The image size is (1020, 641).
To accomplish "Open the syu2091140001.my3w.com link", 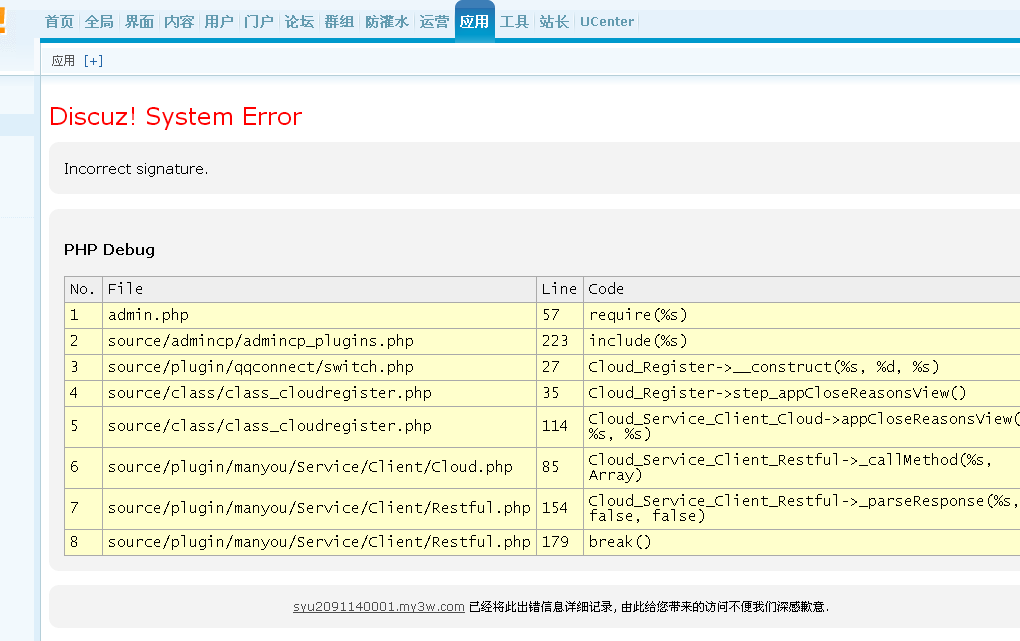I will coord(379,607).
